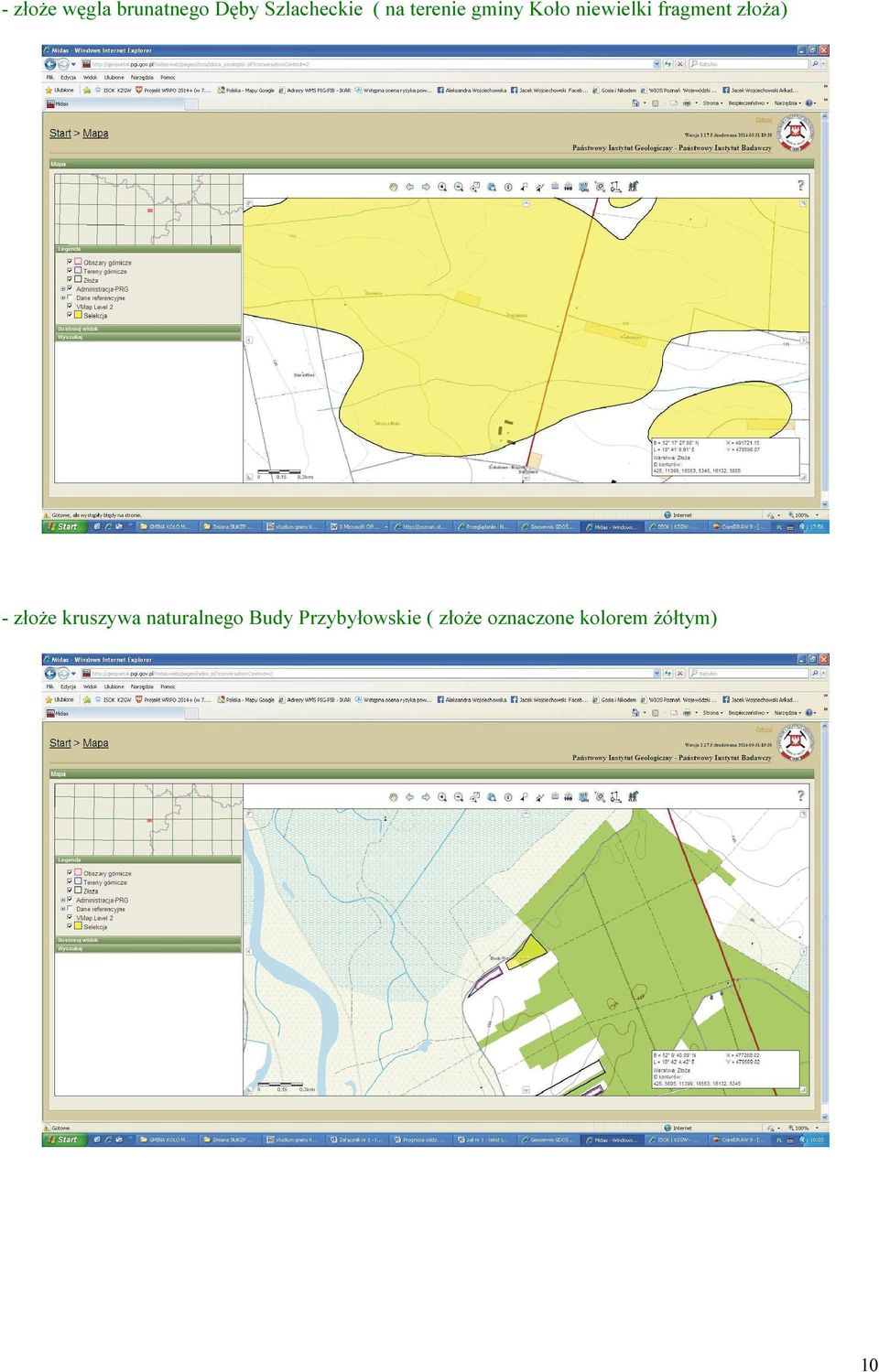Click the Start link in upper window breadcrumb
This screenshot has width=879, height=1372.
(x=60, y=134)
